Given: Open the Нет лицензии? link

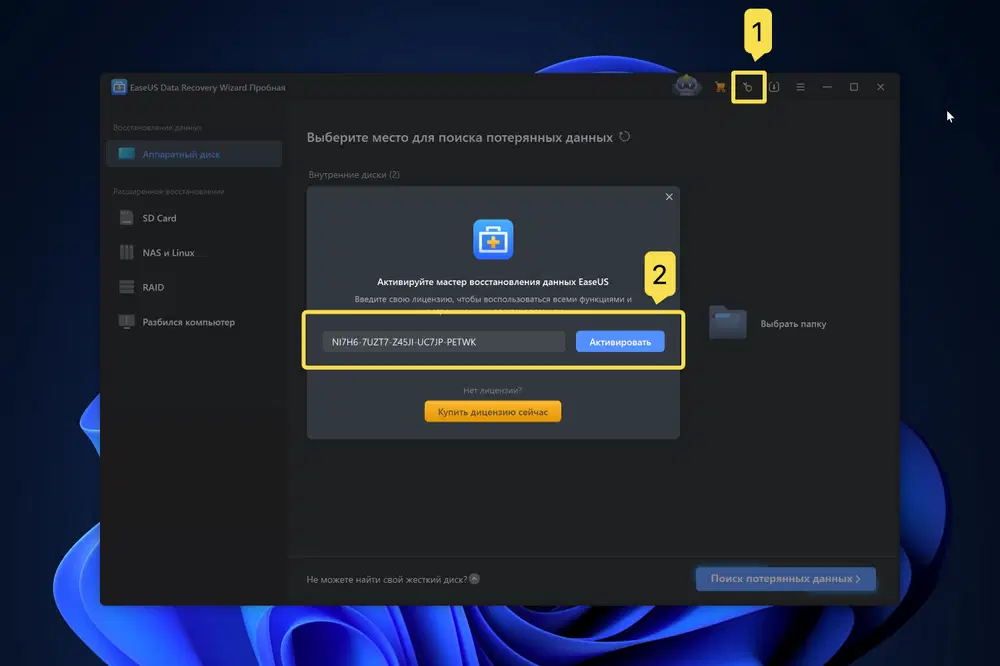Looking at the screenshot, I should (492, 389).
